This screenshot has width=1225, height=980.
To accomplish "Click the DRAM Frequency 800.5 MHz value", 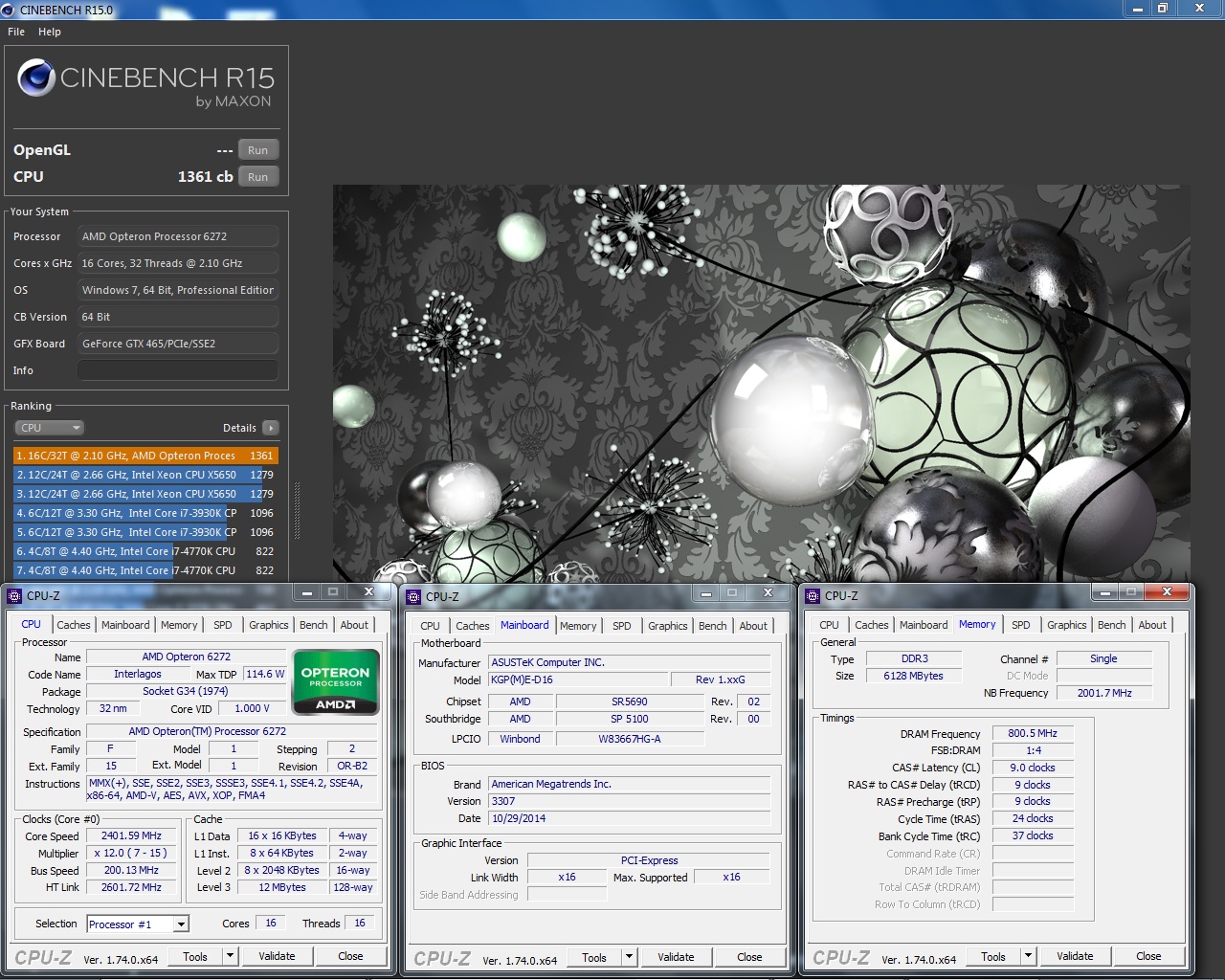I will pos(1033,733).
